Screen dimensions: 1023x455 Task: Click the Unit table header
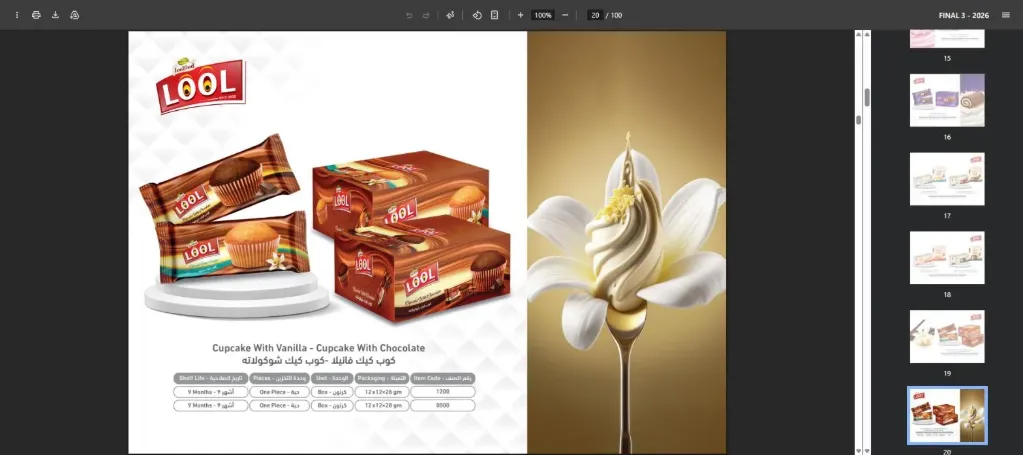(x=332, y=378)
